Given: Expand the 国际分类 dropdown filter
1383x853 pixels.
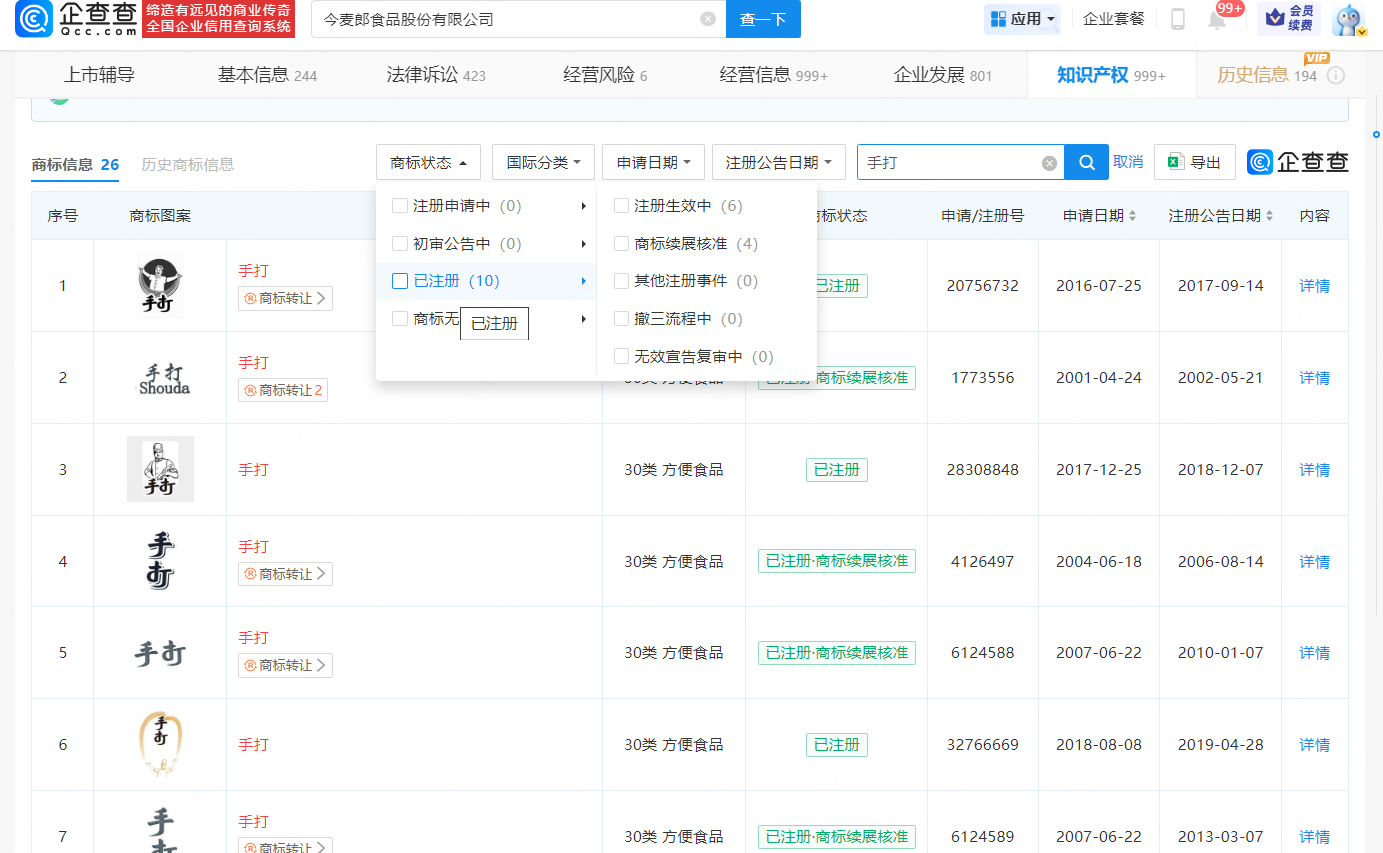Looking at the screenshot, I should pyautogui.click(x=543, y=162).
